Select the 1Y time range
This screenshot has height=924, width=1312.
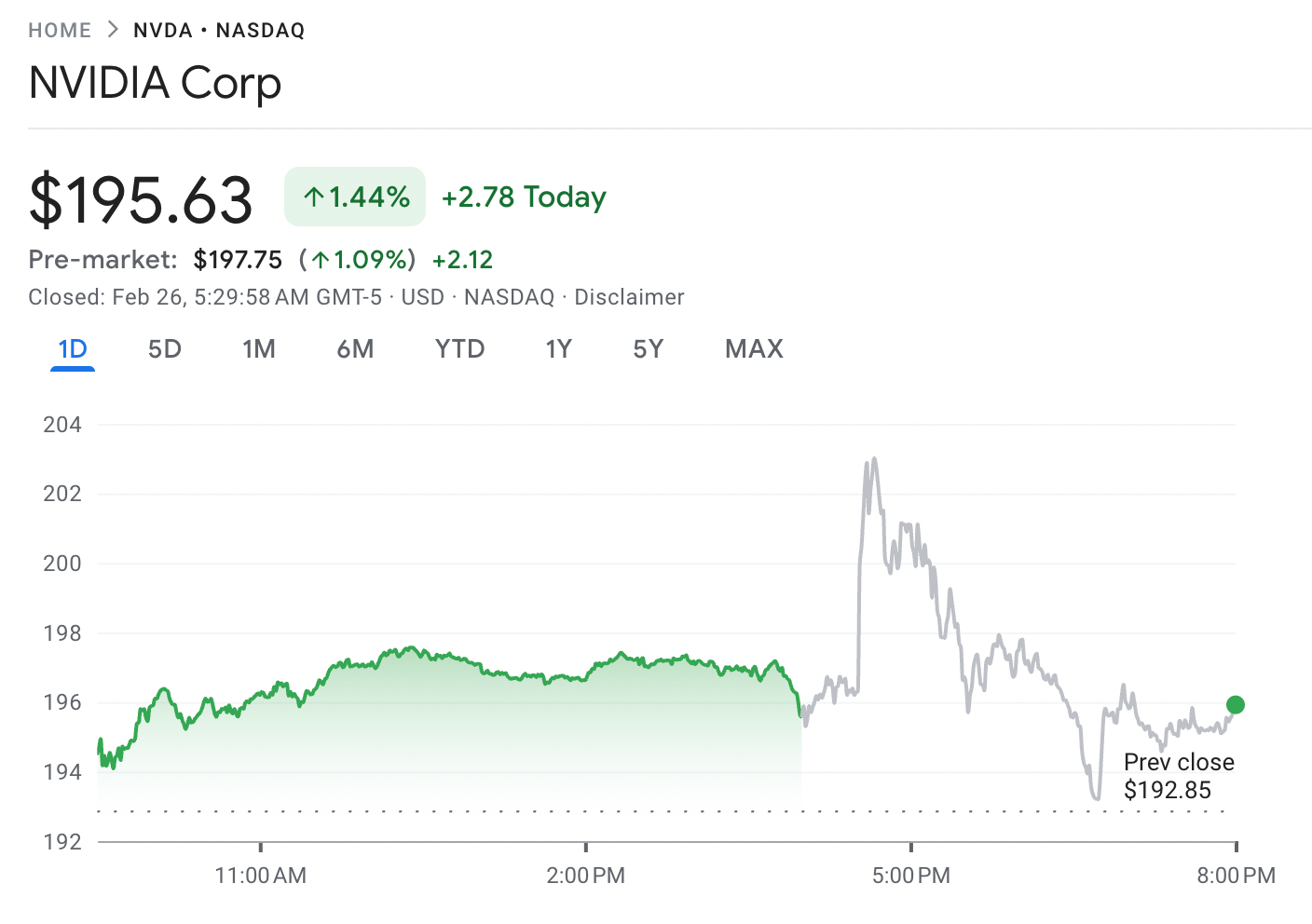[x=558, y=348]
